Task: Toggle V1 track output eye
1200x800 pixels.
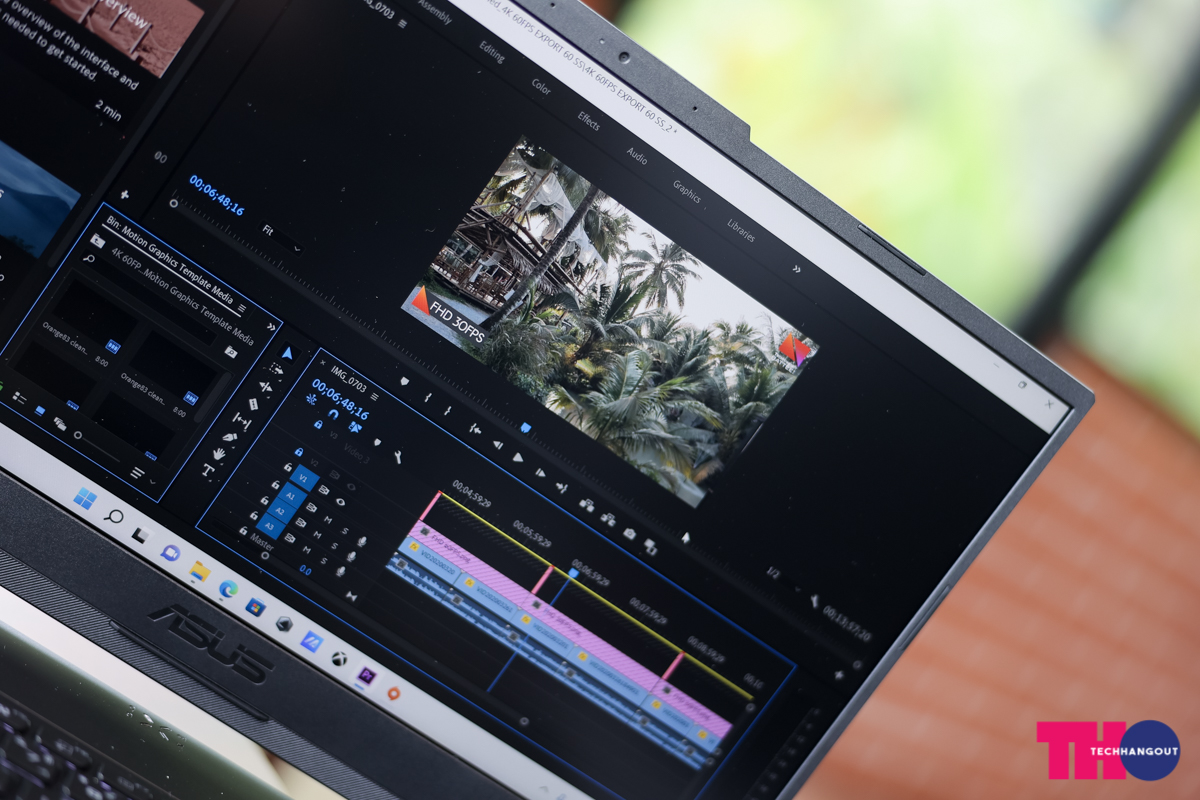Action: (x=340, y=502)
